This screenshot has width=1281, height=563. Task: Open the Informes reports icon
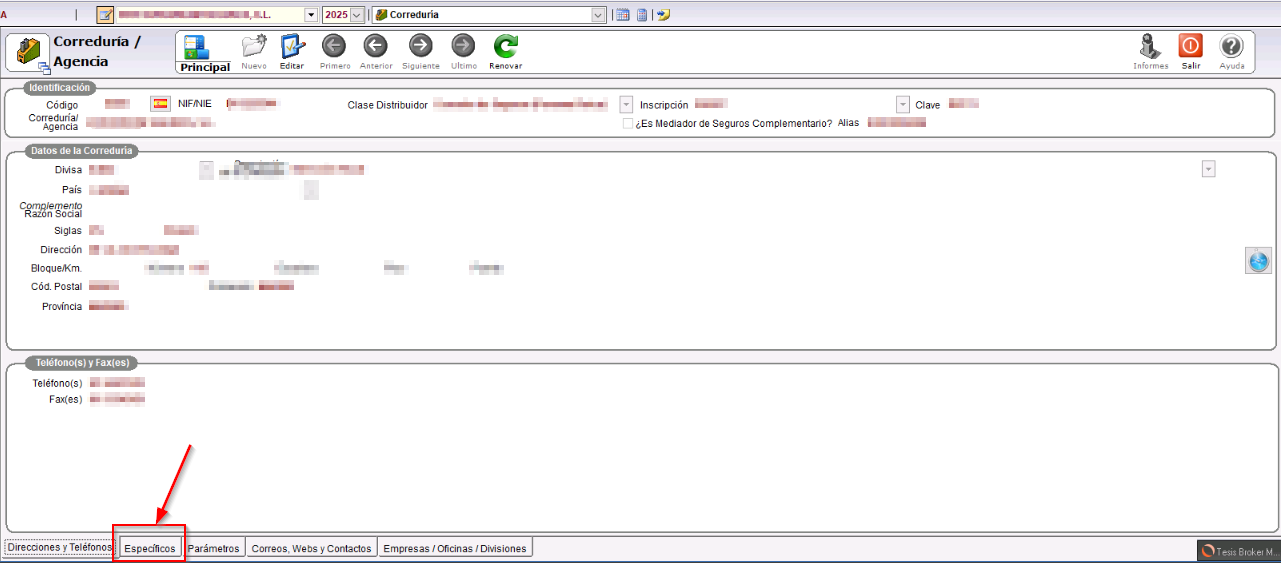[x=1150, y=52]
